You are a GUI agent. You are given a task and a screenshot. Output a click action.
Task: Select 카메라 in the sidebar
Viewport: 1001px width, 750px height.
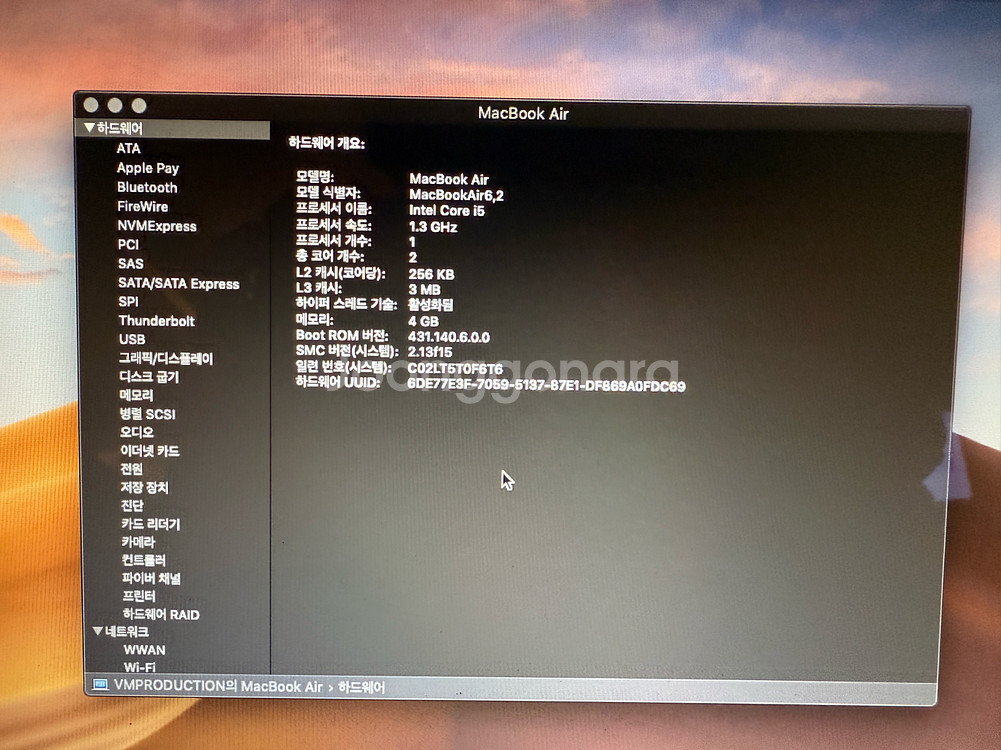[137, 542]
